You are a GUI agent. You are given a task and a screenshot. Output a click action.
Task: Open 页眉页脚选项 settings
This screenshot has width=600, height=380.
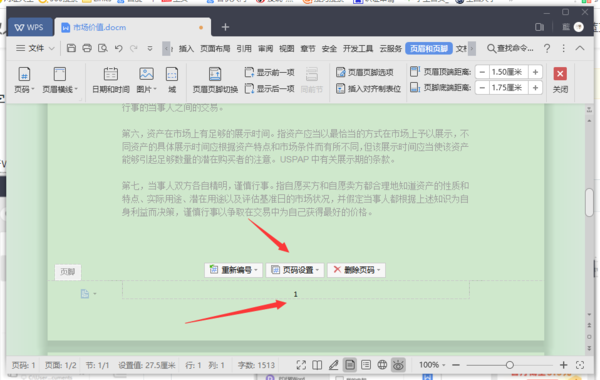365,72
